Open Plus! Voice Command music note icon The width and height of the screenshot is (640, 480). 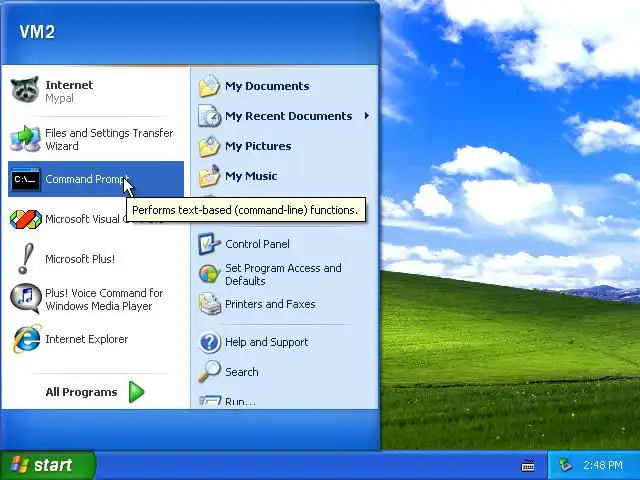click(25, 298)
